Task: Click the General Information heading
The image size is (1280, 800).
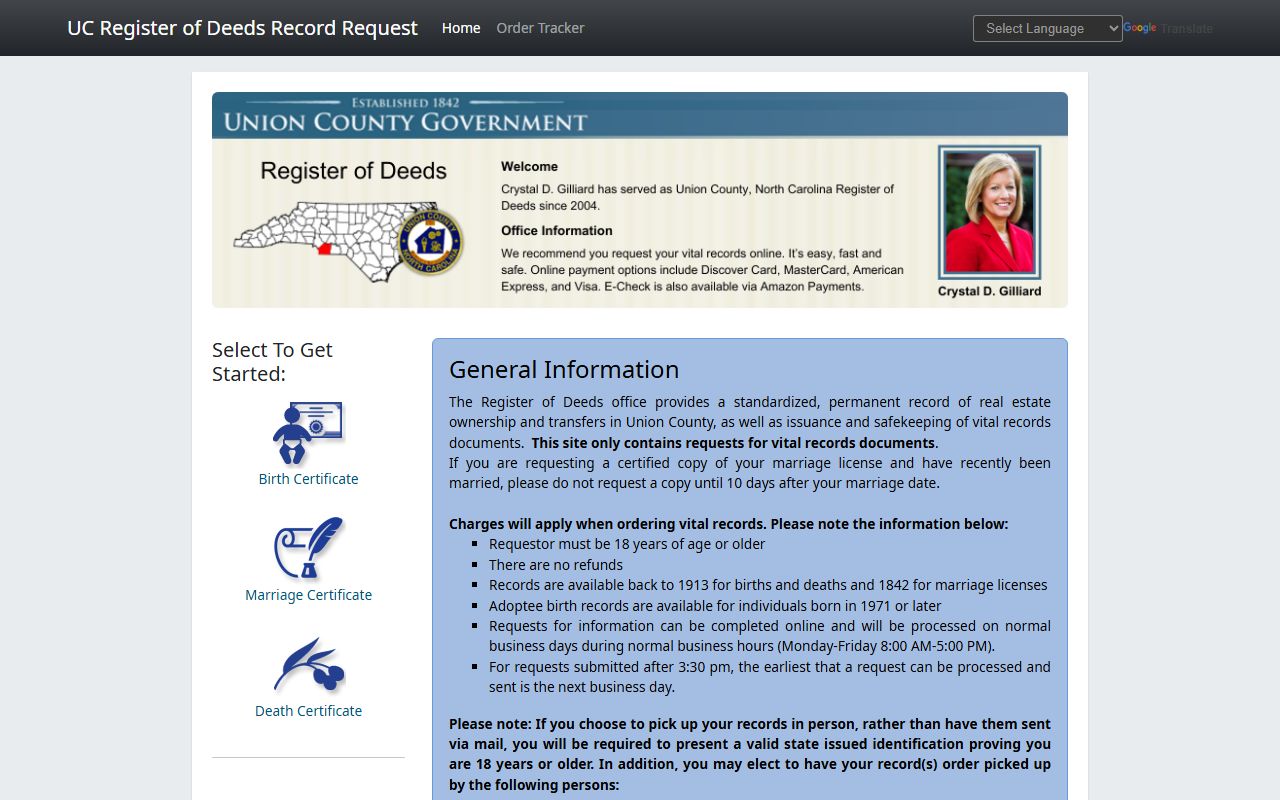Action: coord(564,369)
